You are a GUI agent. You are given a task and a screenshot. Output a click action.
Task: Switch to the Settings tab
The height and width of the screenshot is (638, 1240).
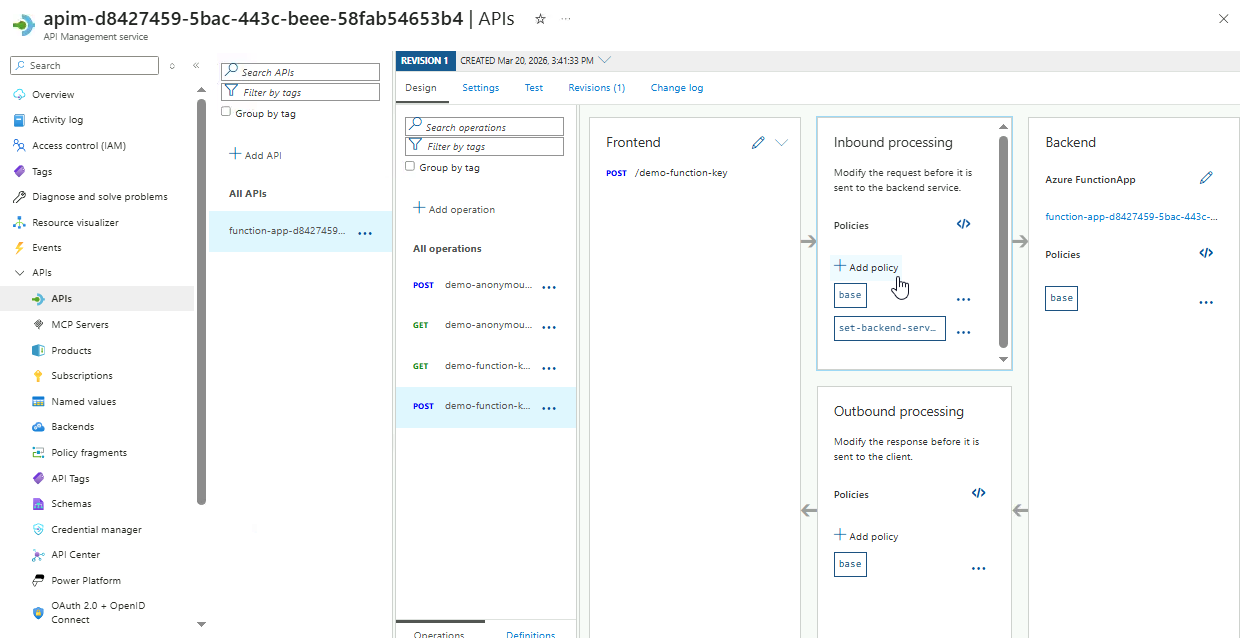click(x=480, y=88)
